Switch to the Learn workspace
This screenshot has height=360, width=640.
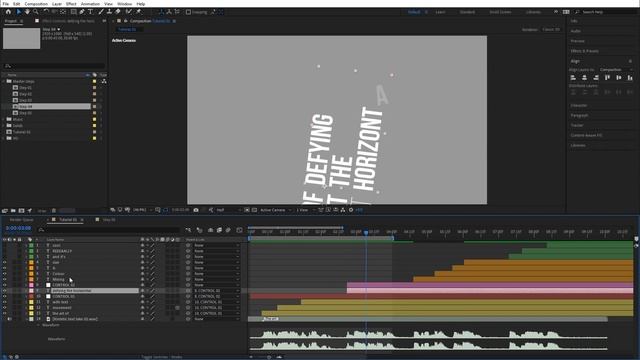tap(440, 12)
